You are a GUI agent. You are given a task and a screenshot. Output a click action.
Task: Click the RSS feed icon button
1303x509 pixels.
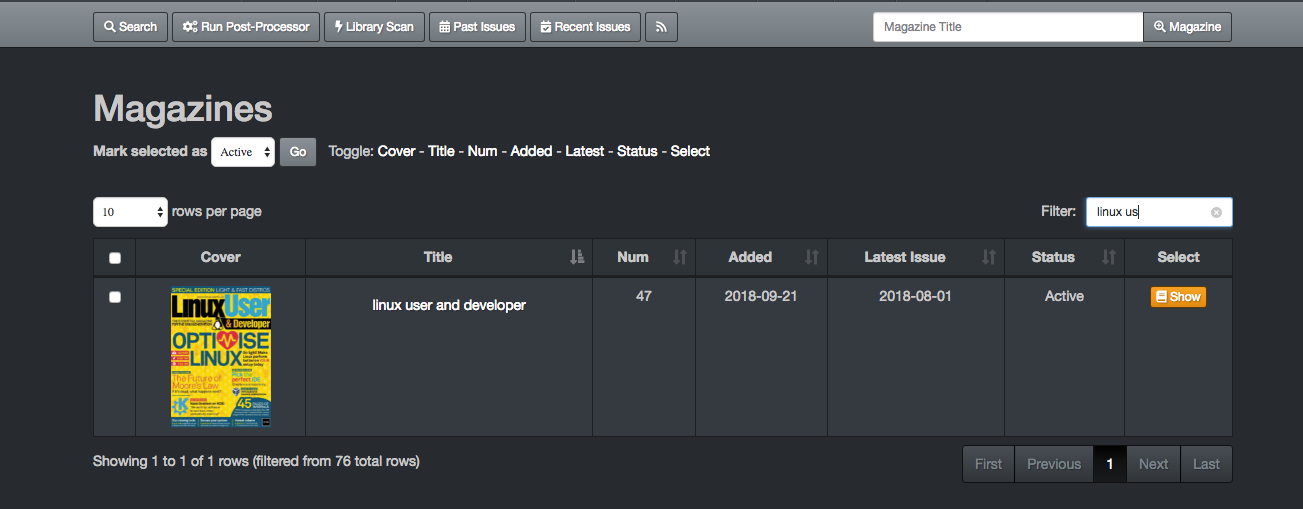point(661,27)
